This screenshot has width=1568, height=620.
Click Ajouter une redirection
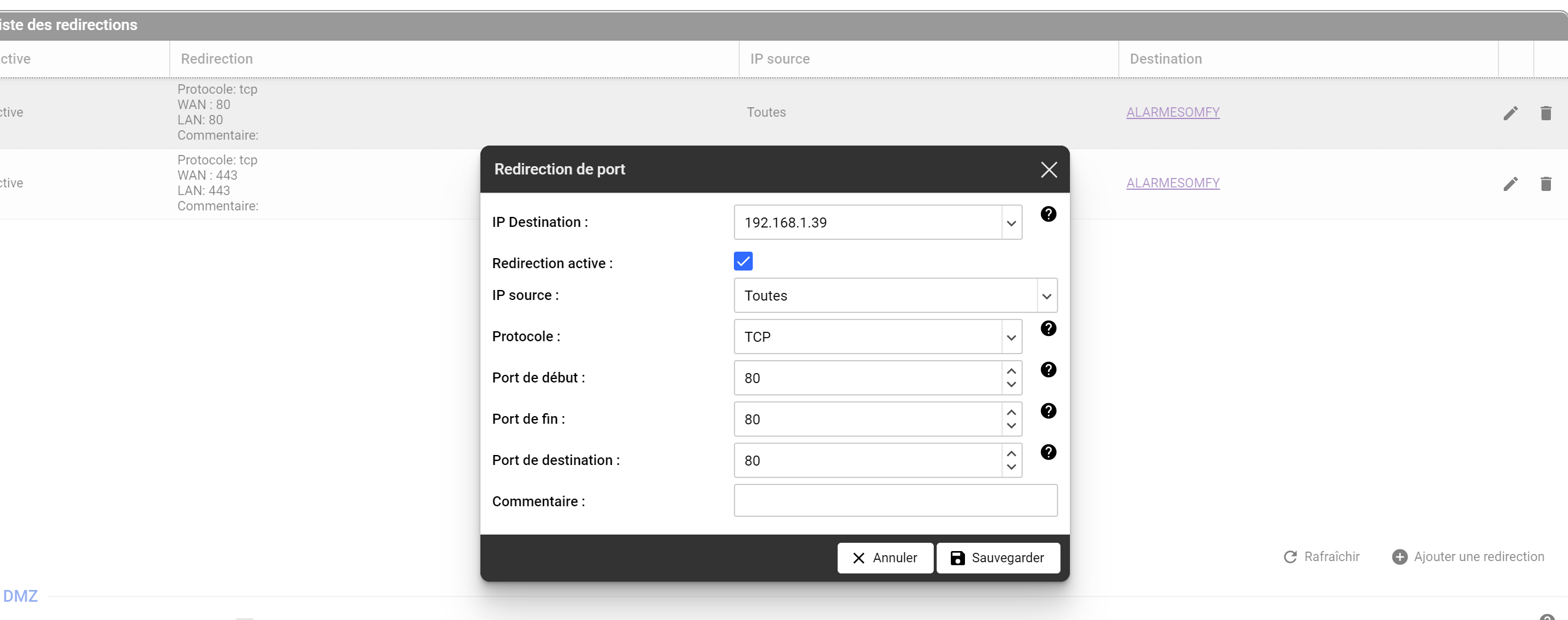1468,558
